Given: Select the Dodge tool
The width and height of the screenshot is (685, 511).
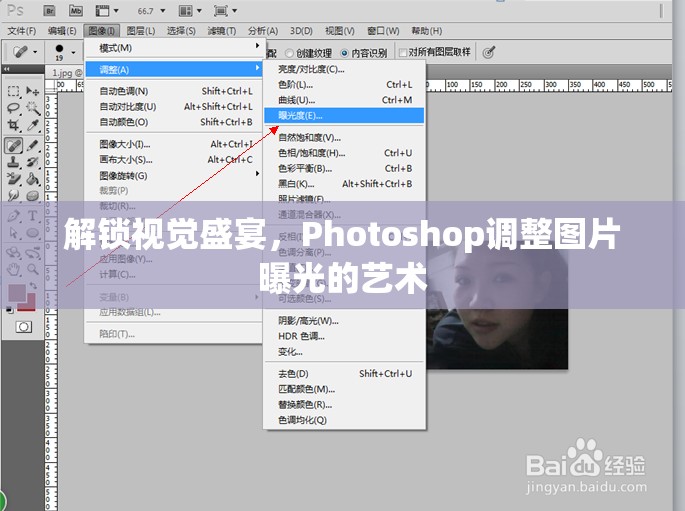Looking at the screenshot, I should point(14,196).
